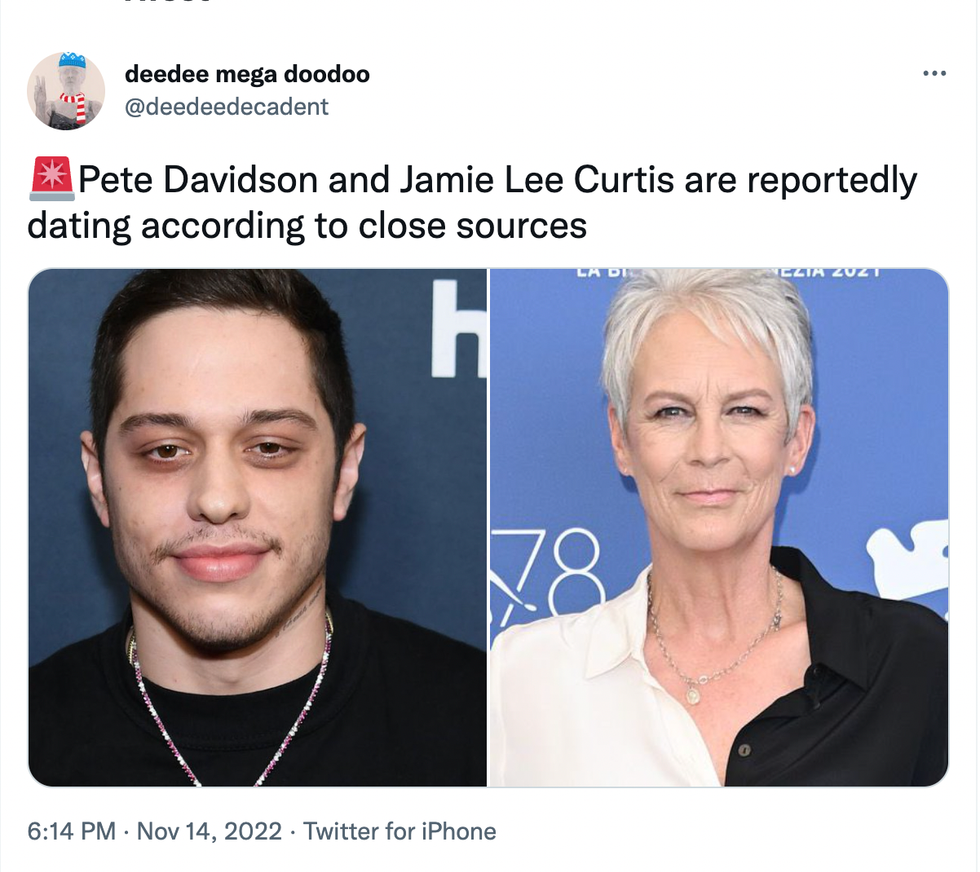980x872 pixels.
Task: Open photo of woman with silver hair
Action: click(719, 527)
